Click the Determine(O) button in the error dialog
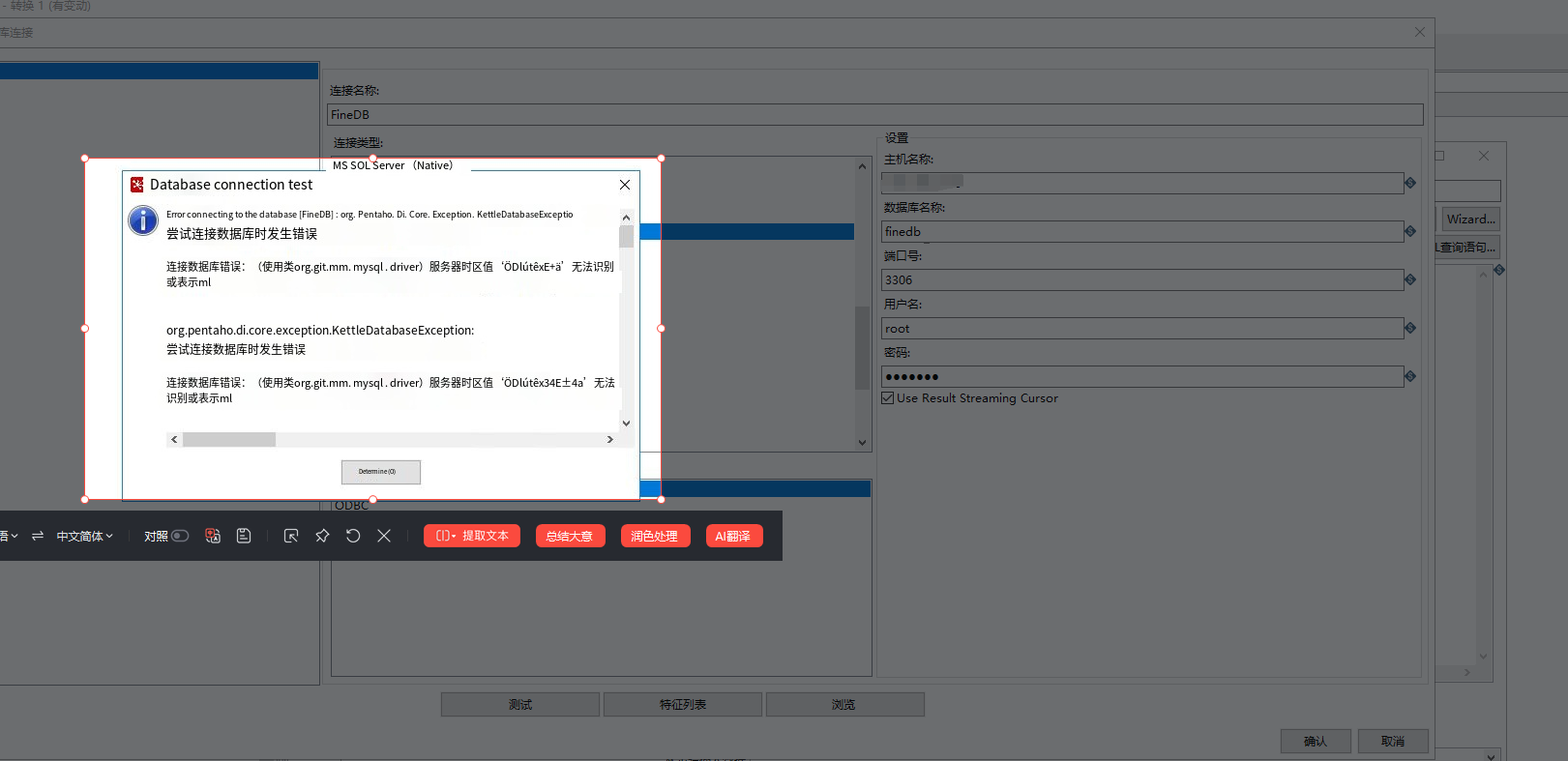 click(381, 472)
